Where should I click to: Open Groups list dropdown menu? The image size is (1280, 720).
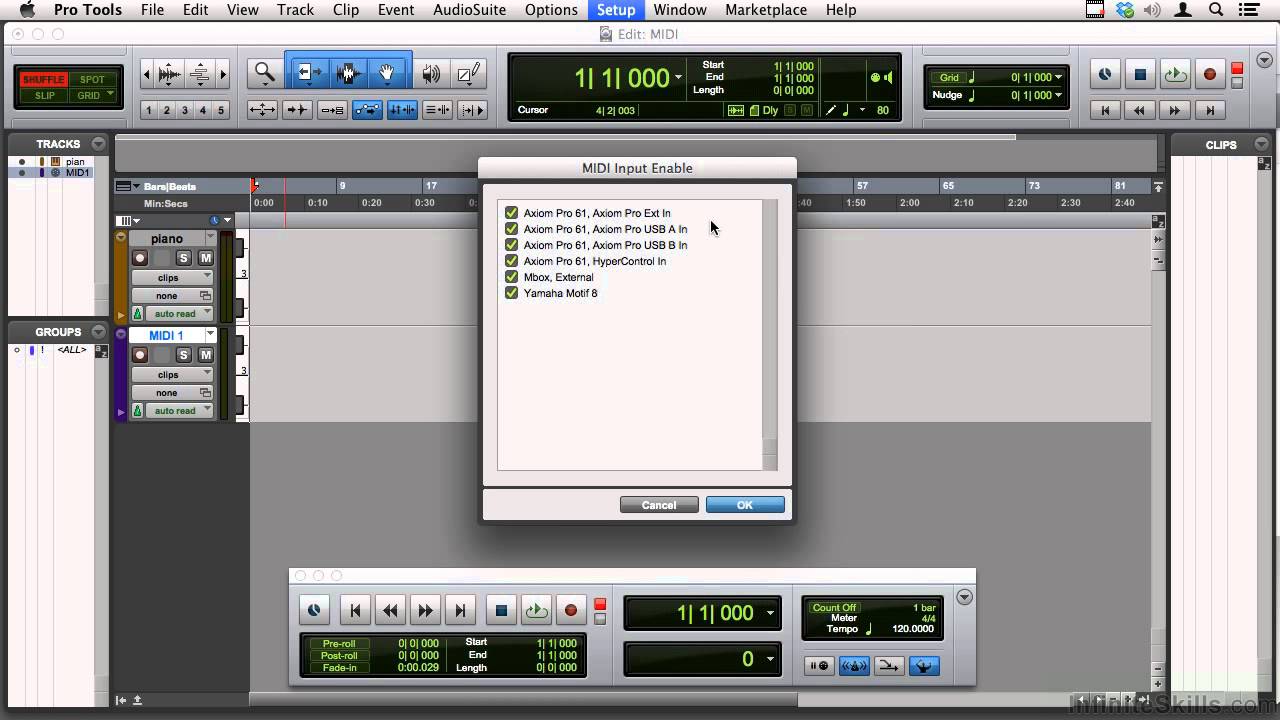coord(98,331)
